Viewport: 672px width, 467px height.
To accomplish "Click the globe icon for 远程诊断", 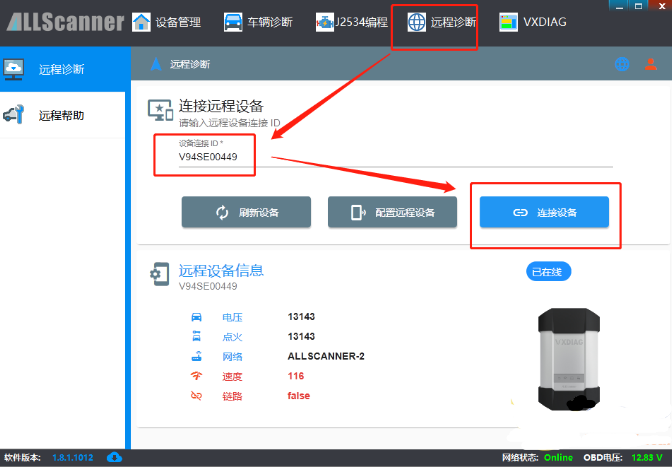I will point(417,22).
